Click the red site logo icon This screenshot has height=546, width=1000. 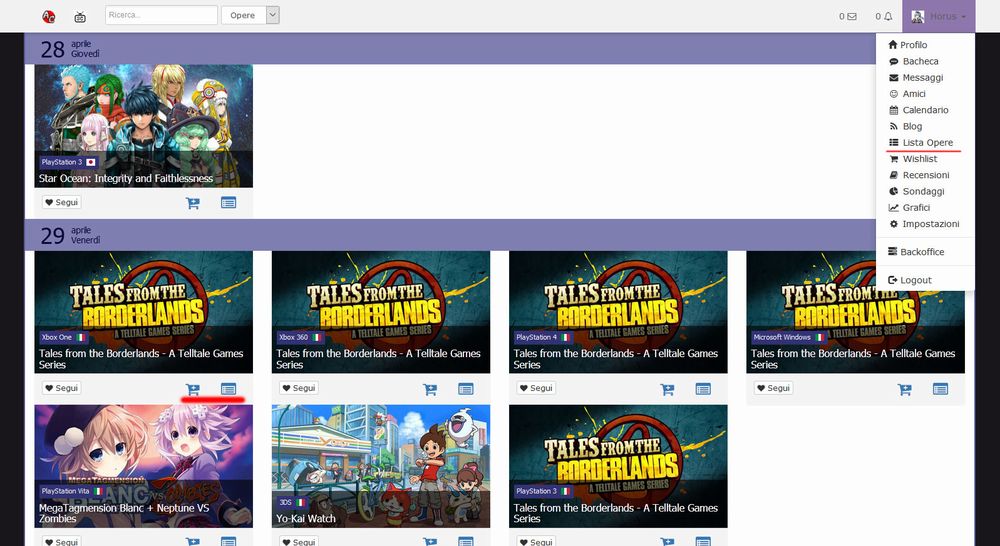(x=49, y=16)
